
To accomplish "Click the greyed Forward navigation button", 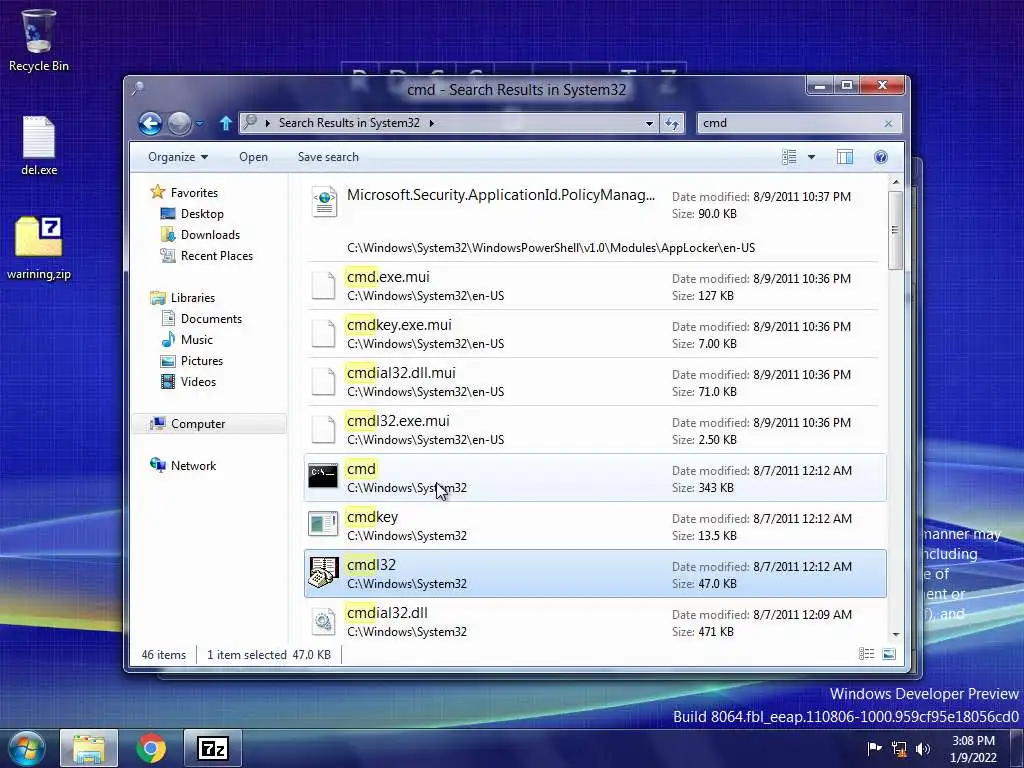I will pos(179,123).
